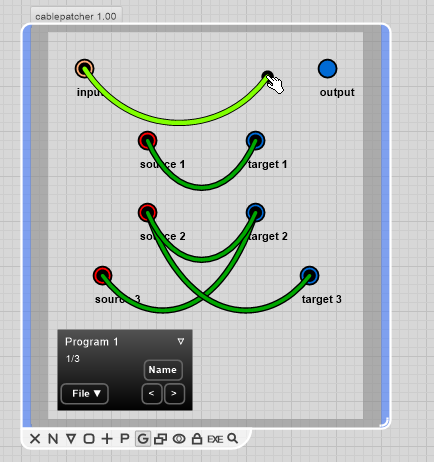The height and width of the screenshot is (462, 434).
Task: Click the eye visibility icon in the toolbar
Action: point(179,439)
